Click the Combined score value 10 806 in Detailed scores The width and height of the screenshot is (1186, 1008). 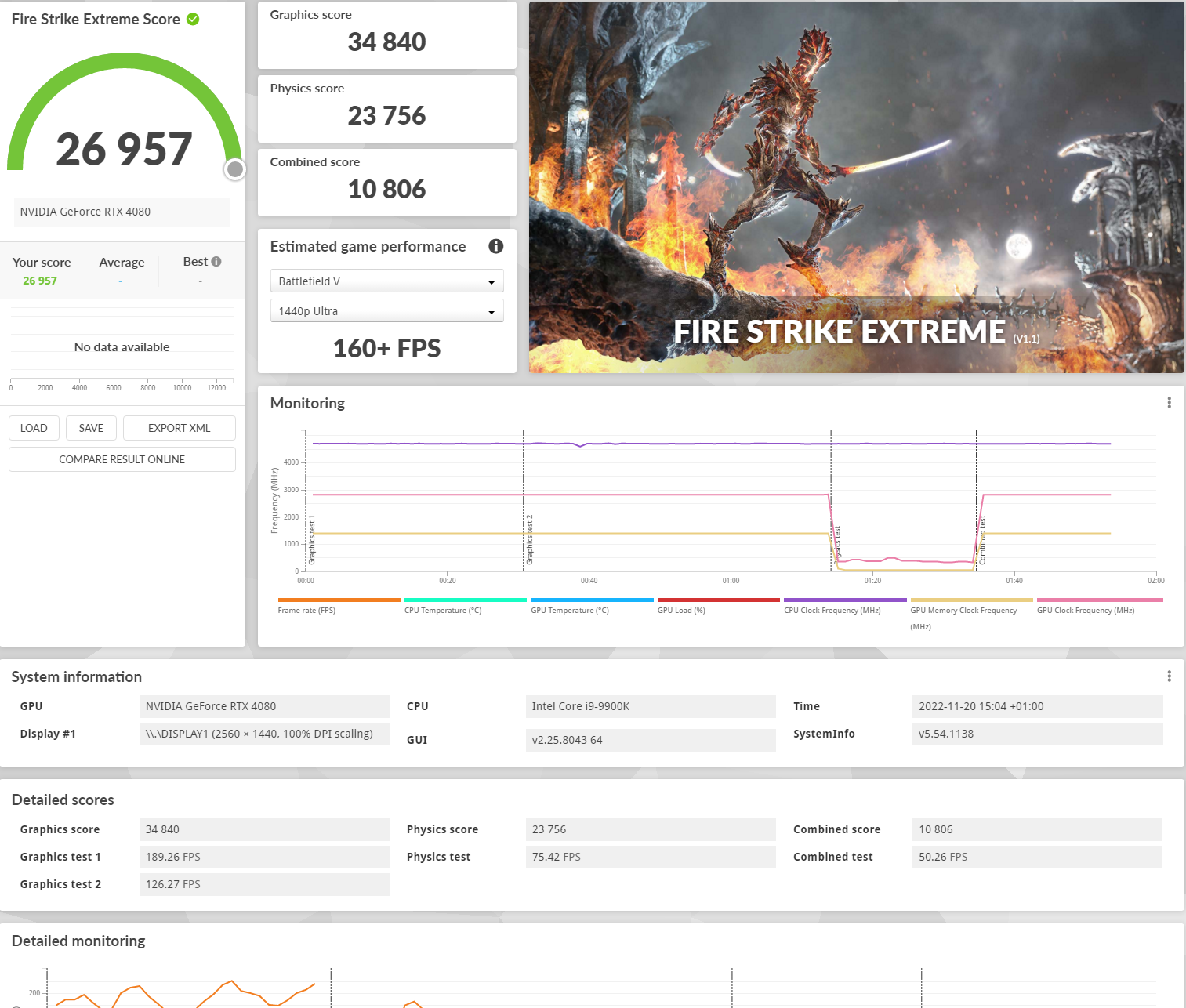point(1038,829)
